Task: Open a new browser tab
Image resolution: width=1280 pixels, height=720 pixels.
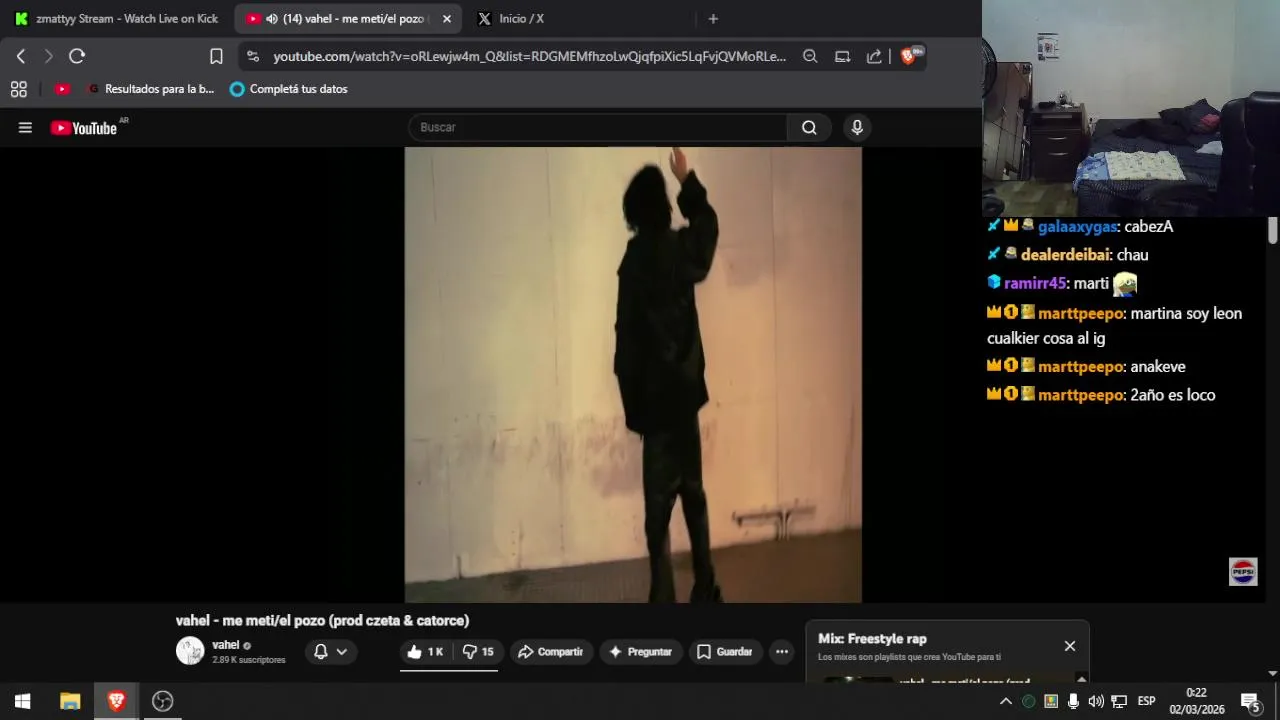Action: pos(713,19)
